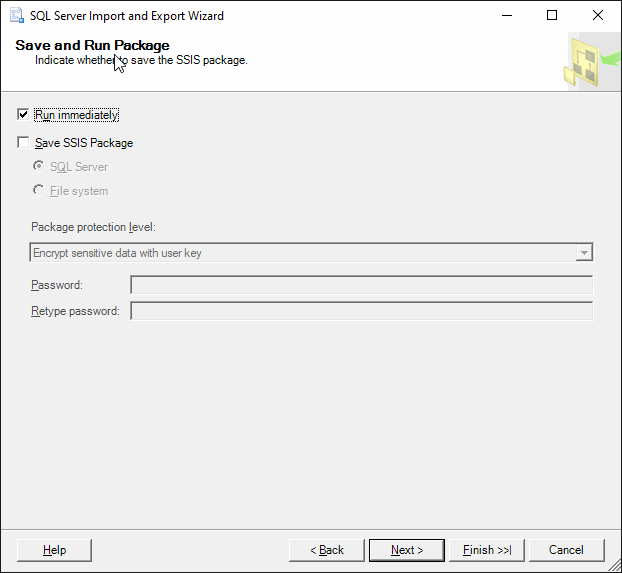Click Finish to complete the wizard
The image size is (622, 573).
coord(487,550)
